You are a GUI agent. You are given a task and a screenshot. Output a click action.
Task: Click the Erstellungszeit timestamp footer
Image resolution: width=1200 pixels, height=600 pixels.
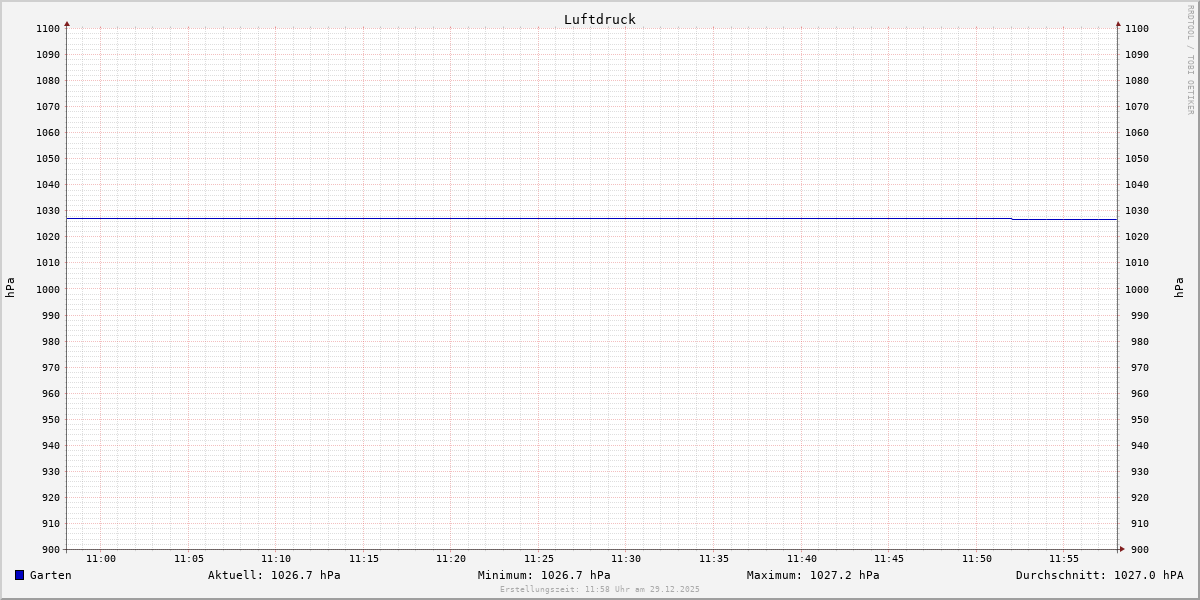pyautogui.click(x=600, y=589)
